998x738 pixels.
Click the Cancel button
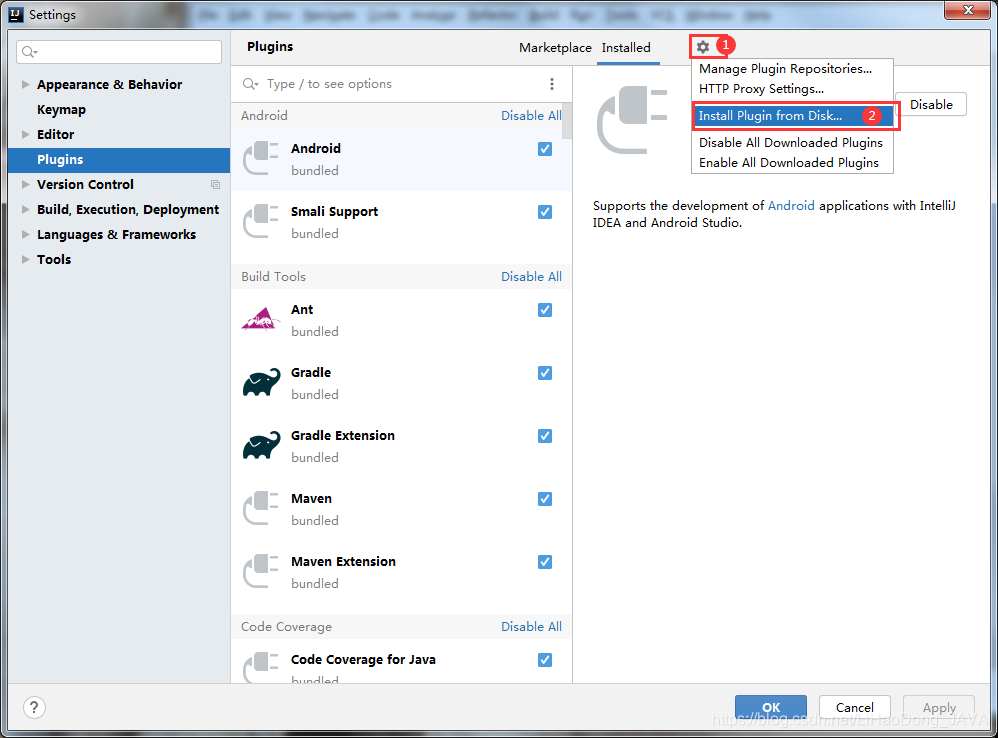(854, 707)
